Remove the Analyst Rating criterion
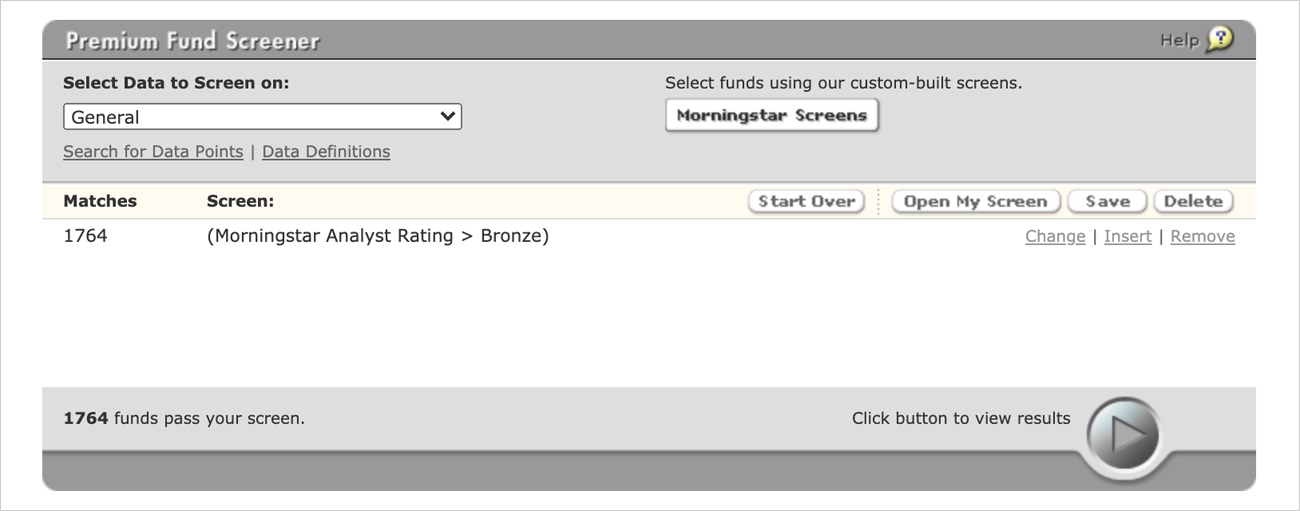Image resolution: width=1300 pixels, height=511 pixels. tap(1203, 237)
